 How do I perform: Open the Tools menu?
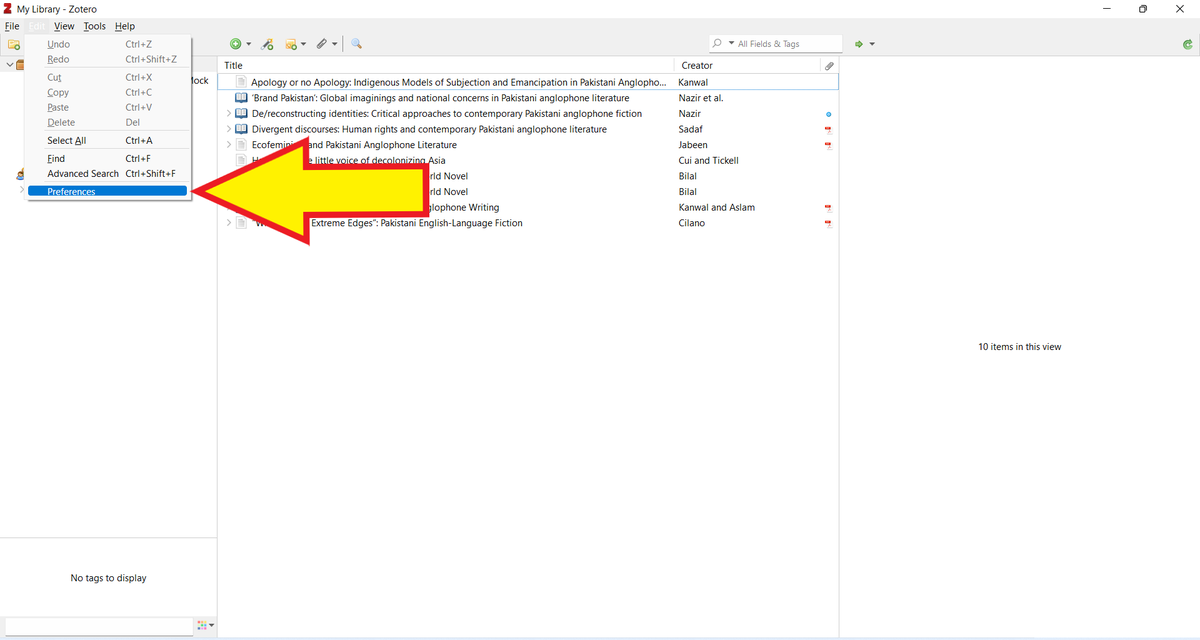94,26
